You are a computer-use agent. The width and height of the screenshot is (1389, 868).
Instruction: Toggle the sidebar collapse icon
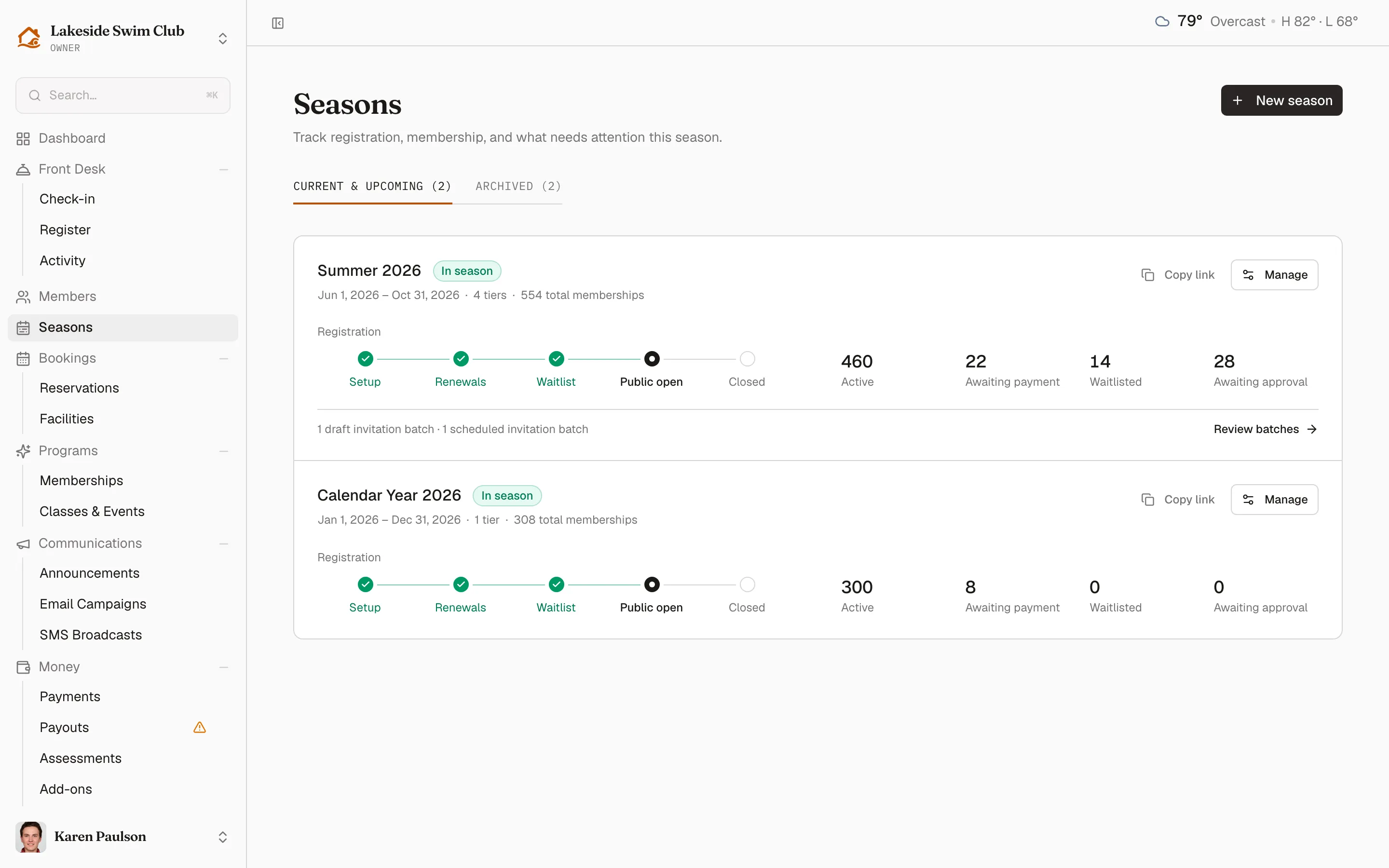coord(278,23)
